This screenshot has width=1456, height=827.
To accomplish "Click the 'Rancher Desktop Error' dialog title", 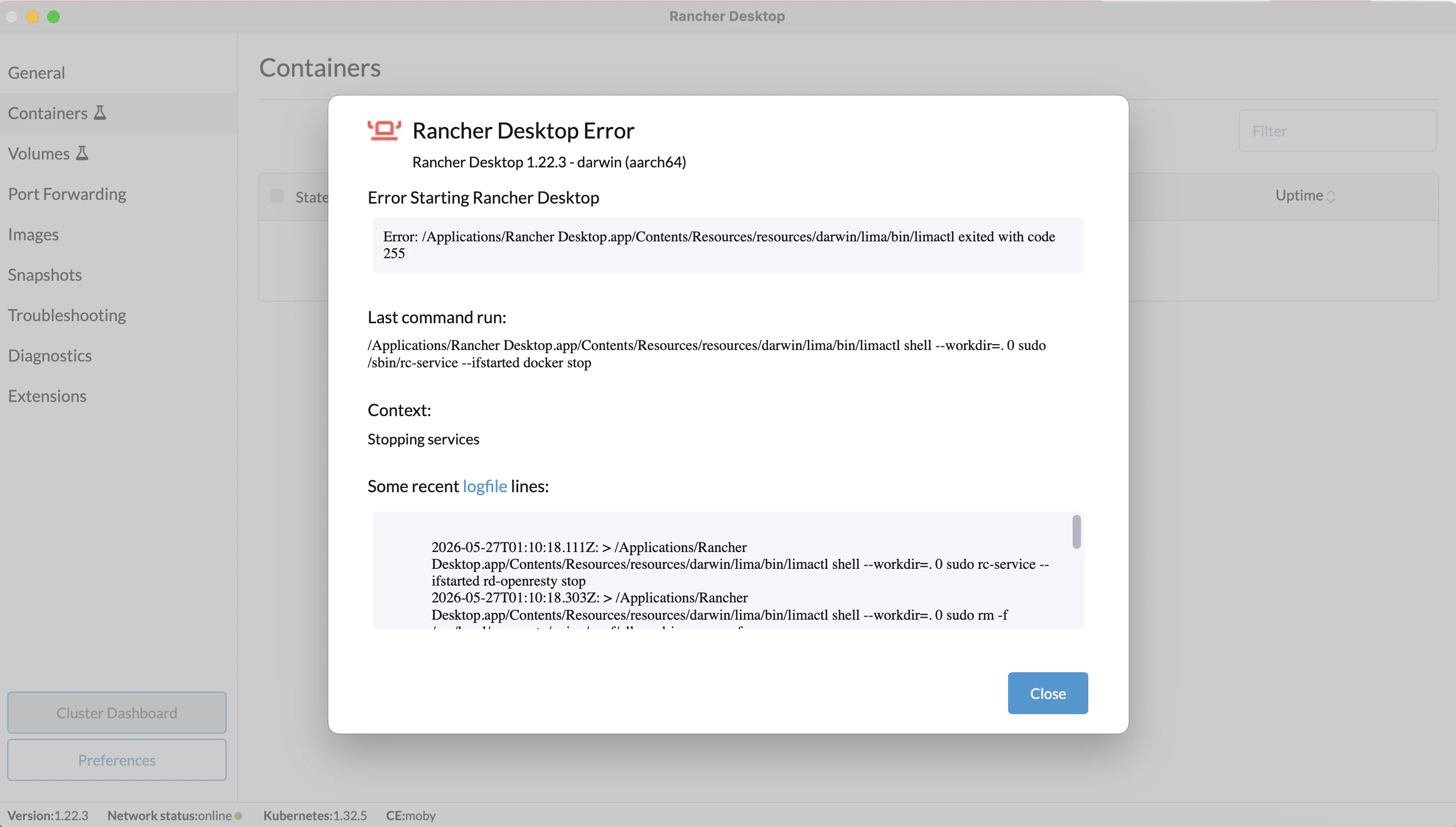I will coord(523,130).
